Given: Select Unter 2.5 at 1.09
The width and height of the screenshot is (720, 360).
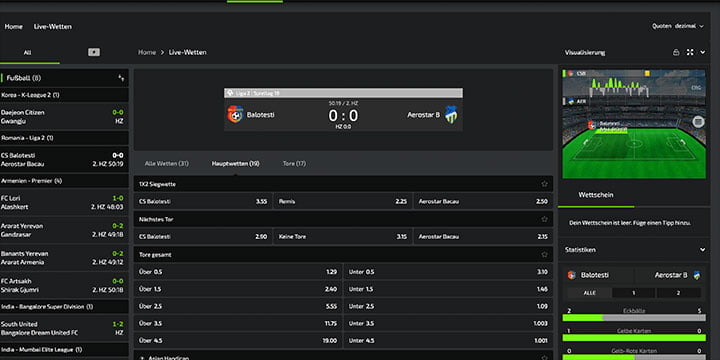Looking at the screenshot, I should point(448,306).
